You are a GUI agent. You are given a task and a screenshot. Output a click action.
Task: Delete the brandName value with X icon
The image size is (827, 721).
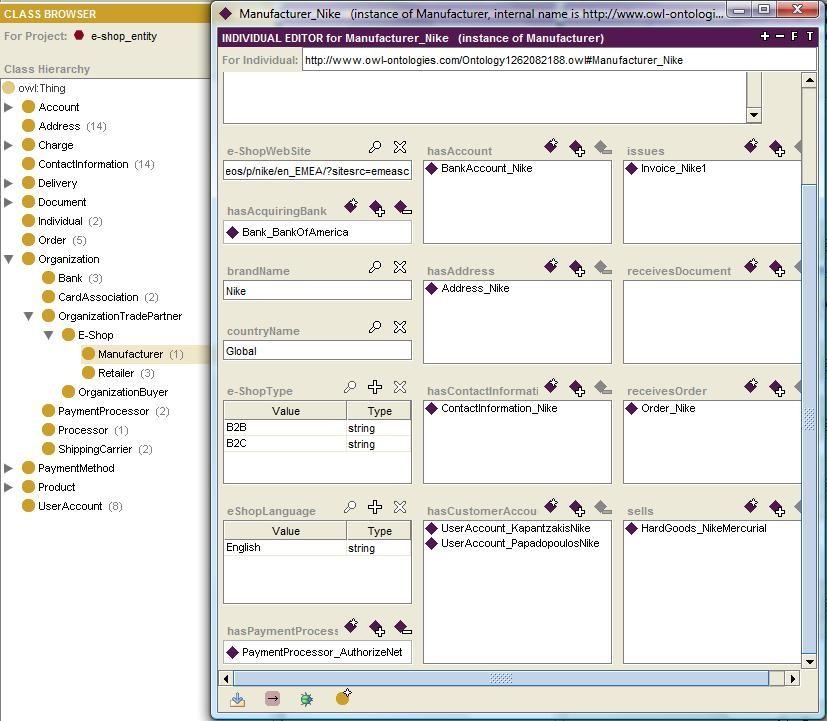pos(400,267)
